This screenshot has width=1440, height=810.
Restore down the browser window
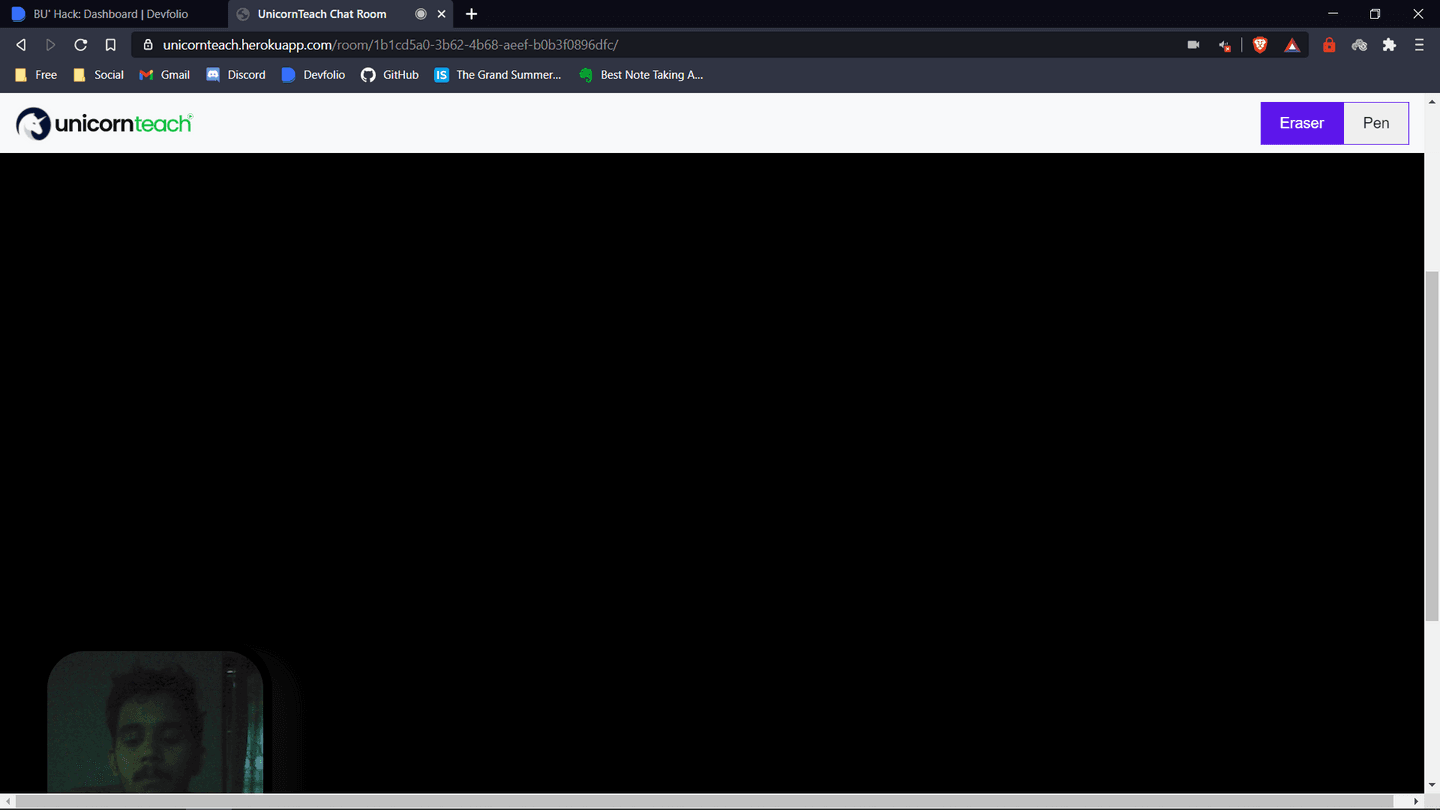point(1375,14)
